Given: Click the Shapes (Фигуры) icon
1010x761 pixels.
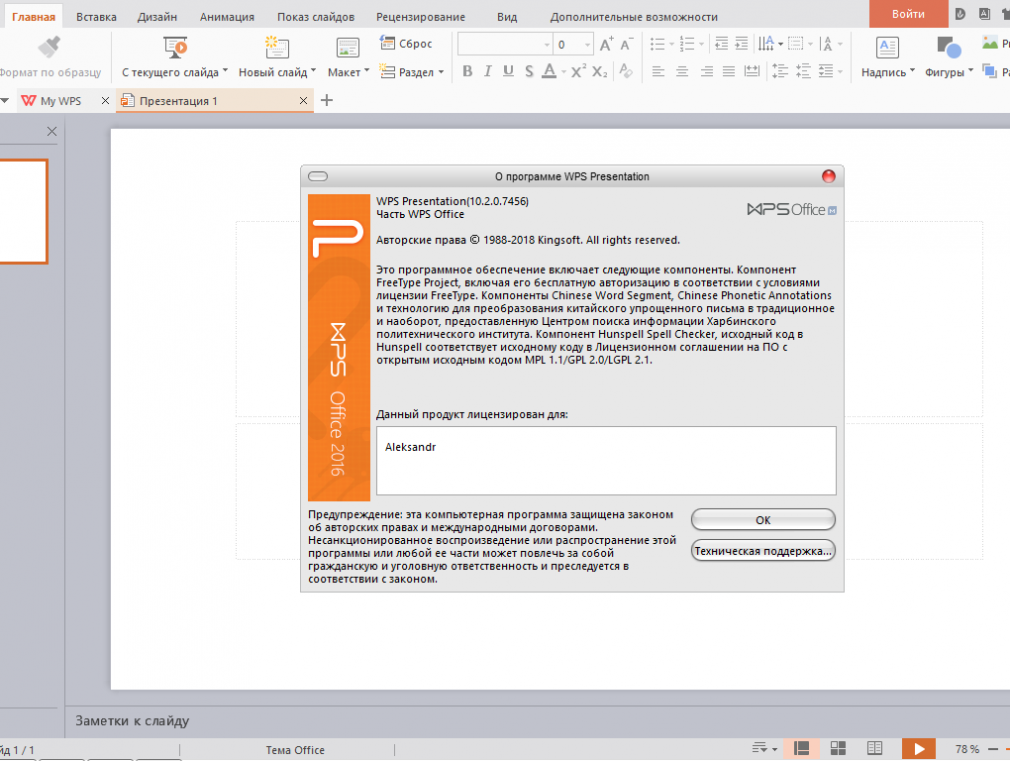Looking at the screenshot, I should click(x=948, y=47).
